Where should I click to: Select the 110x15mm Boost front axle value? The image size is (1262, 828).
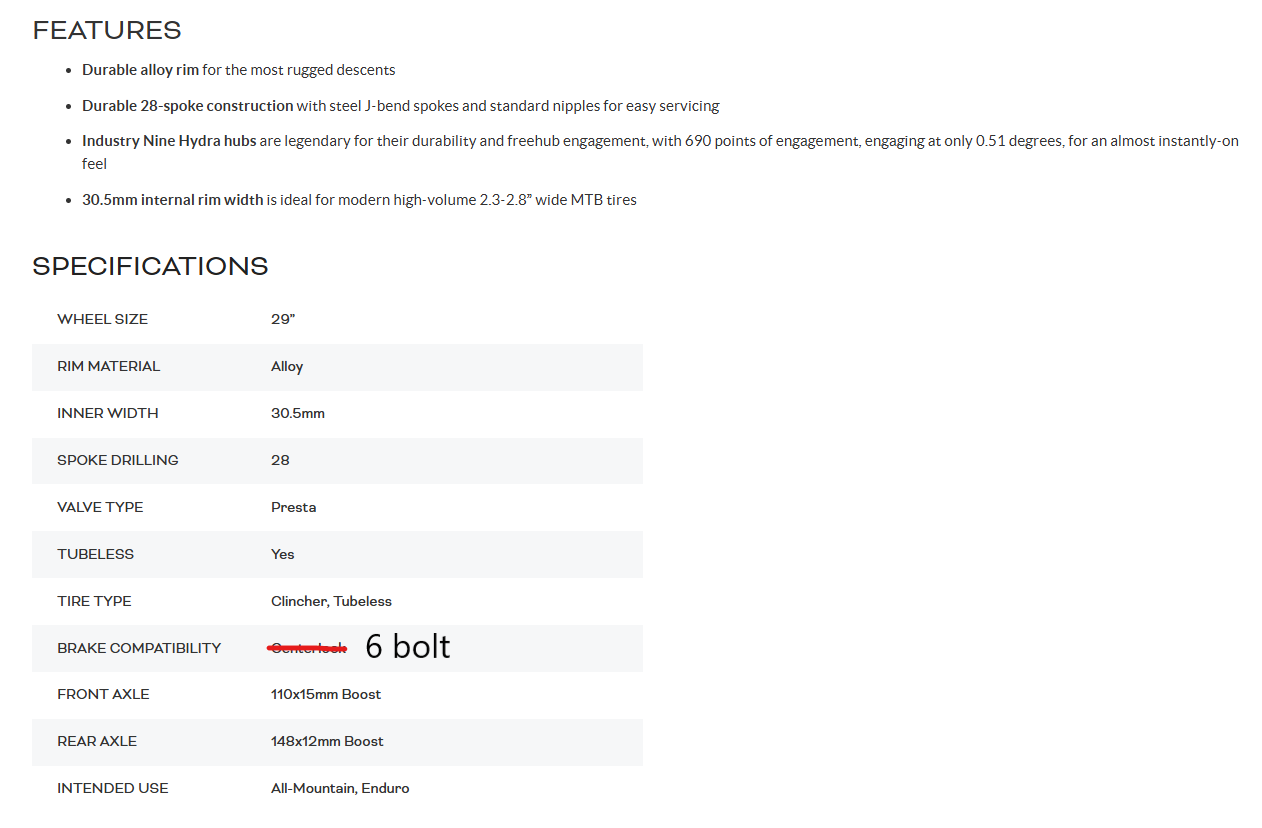(x=326, y=694)
